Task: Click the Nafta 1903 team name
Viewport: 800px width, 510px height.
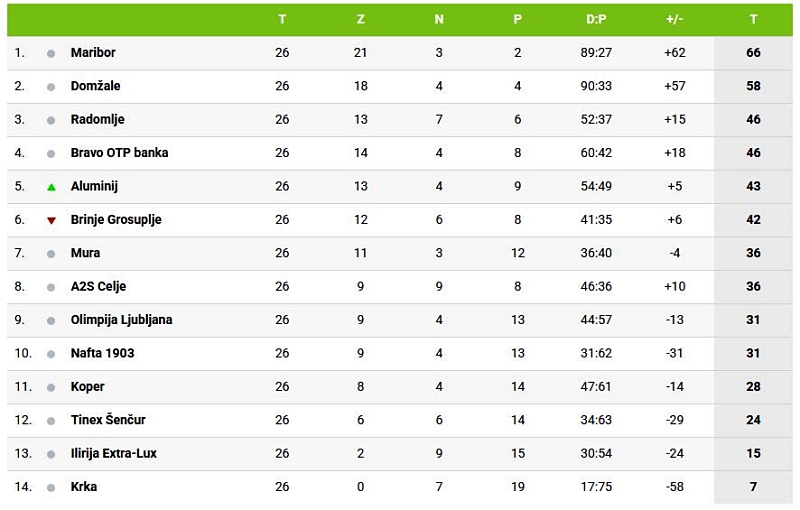Action: pyautogui.click(x=102, y=353)
